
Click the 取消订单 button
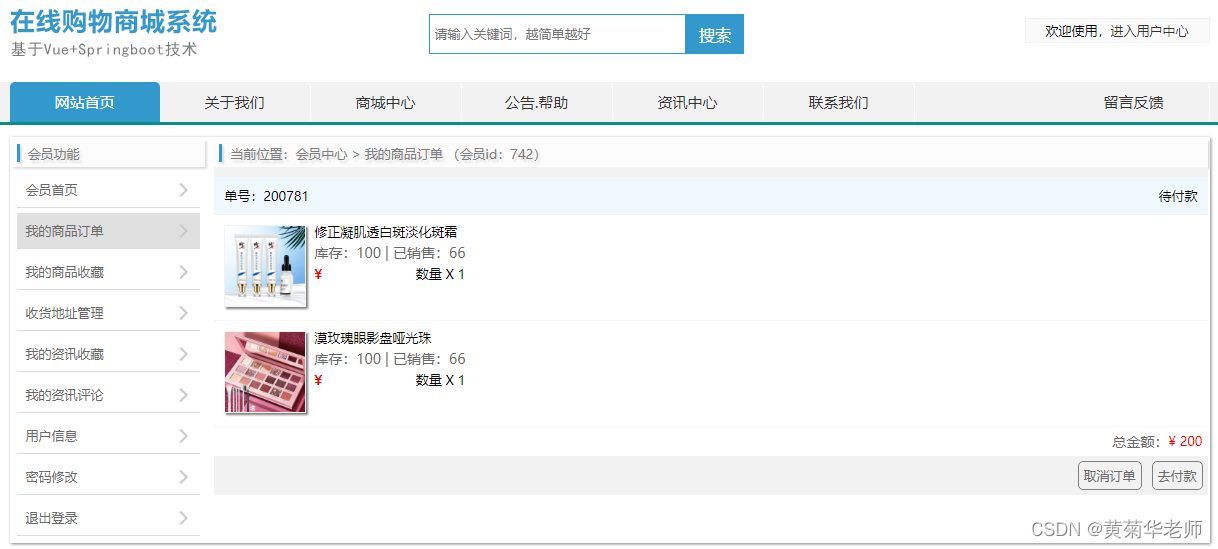click(x=1110, y=476)
